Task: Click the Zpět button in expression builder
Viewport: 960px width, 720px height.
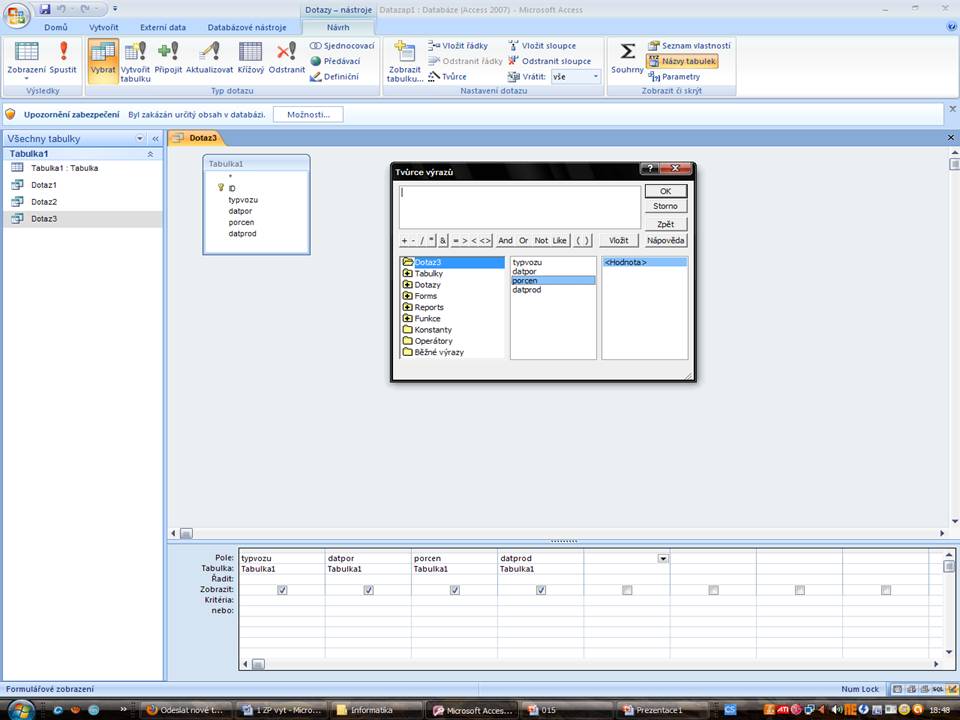Action: (x=666, y=224)
